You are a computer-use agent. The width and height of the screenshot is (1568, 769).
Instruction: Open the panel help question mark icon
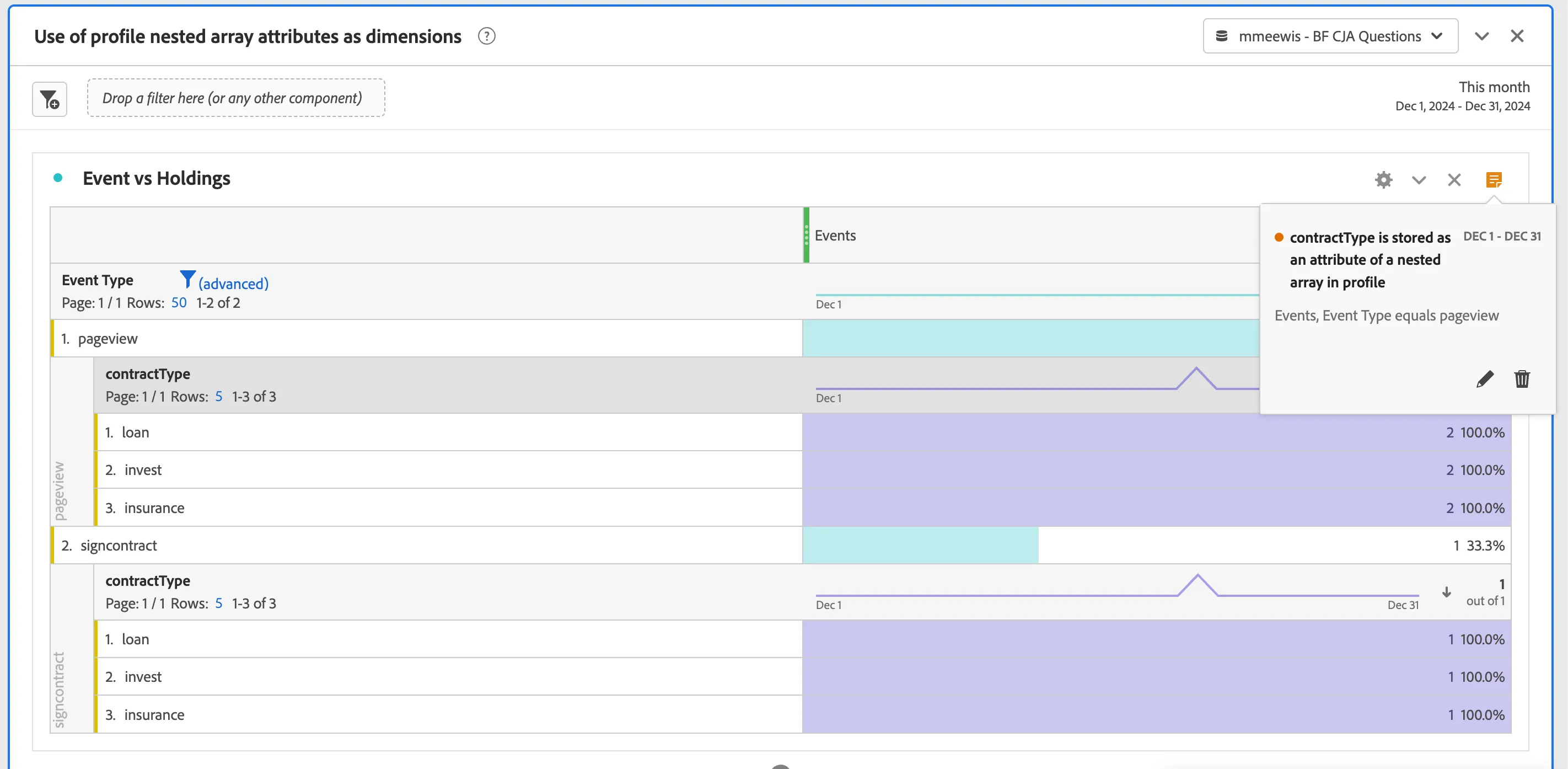tap(486, 36)
